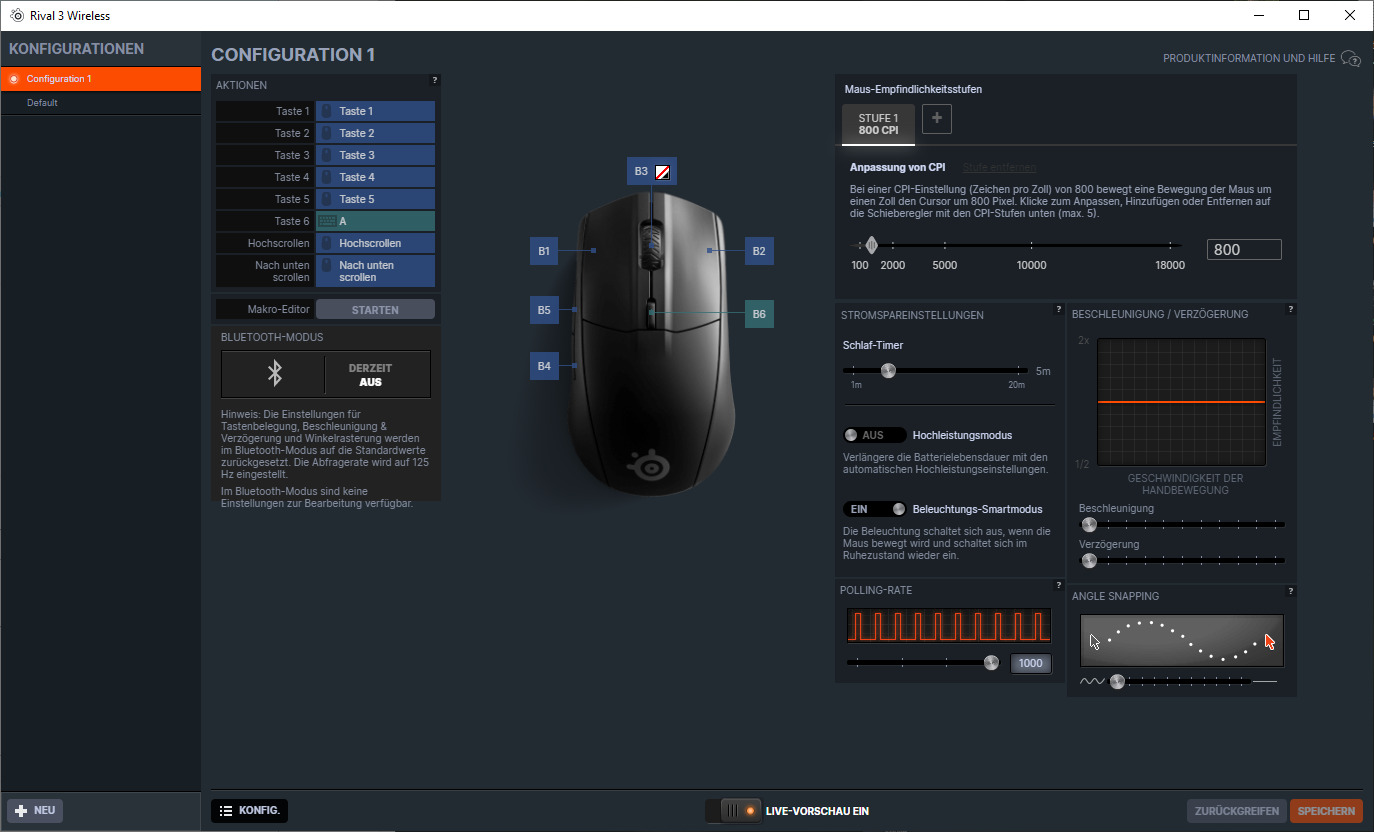This screenshot has width=1374, height=832.
Task: Click the Schlaf-Timer slider handle
Action: click(x=887, y=371)
